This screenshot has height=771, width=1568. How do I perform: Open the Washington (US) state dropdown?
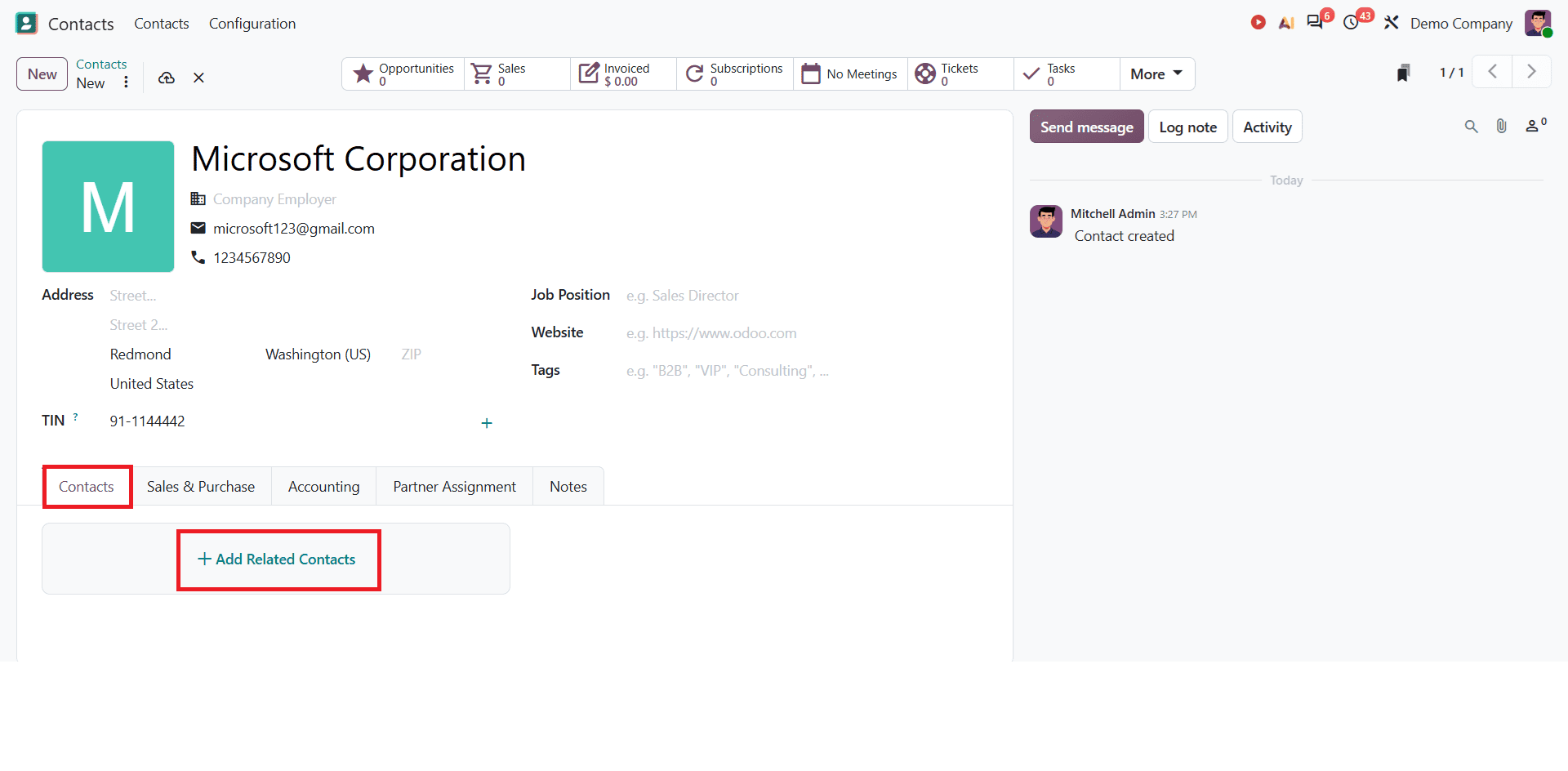(318, 354)
